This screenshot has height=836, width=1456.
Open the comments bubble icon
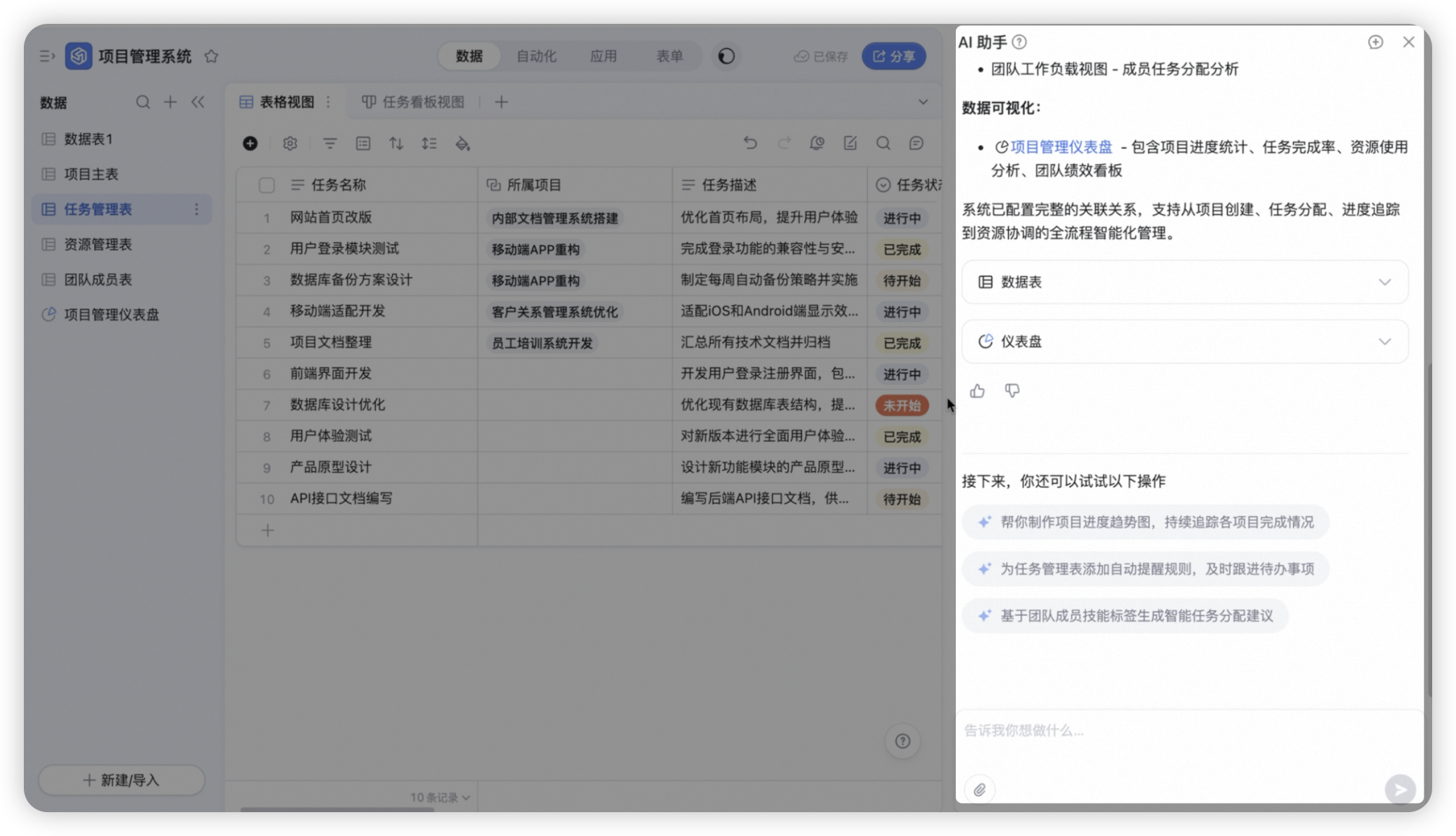(916, 142)
